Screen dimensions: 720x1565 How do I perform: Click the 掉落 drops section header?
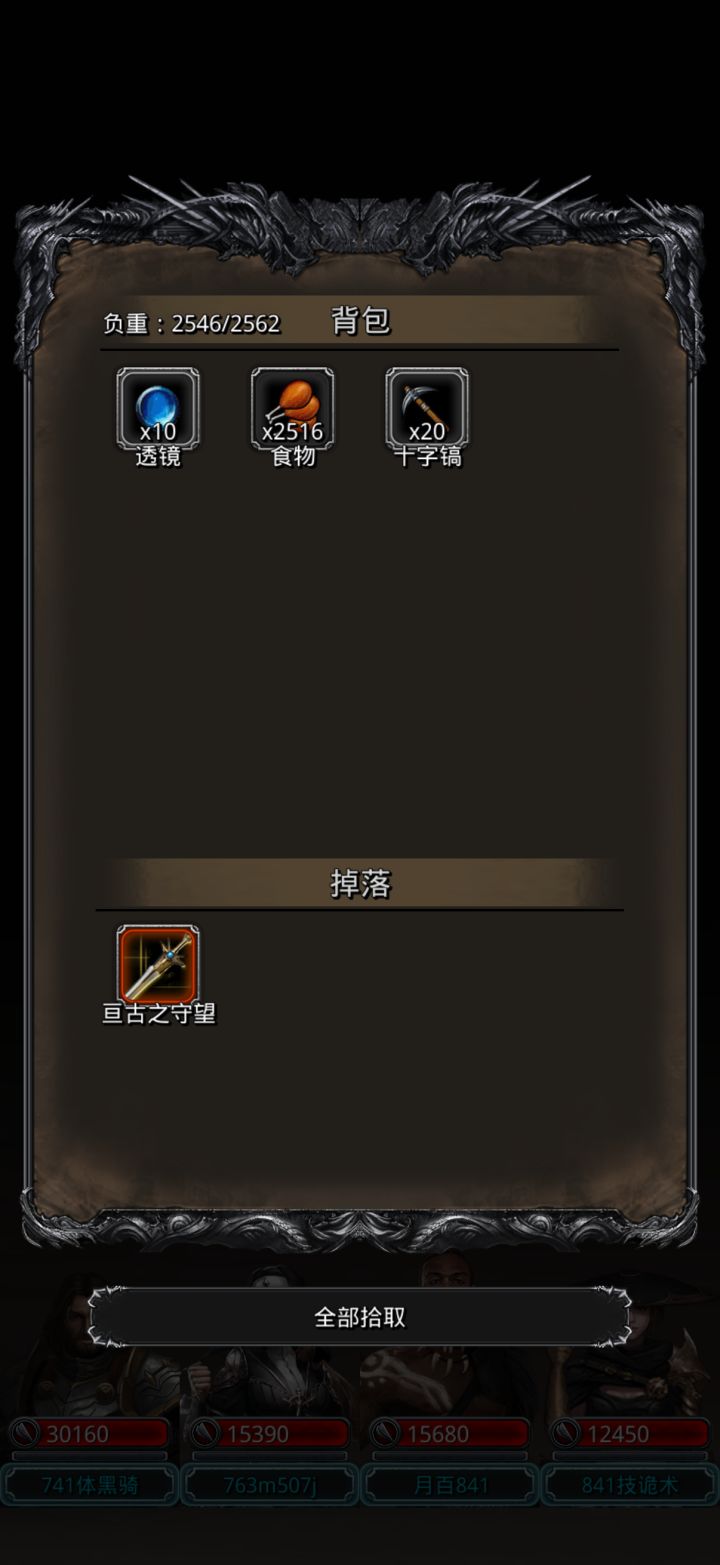coord(360,884)
